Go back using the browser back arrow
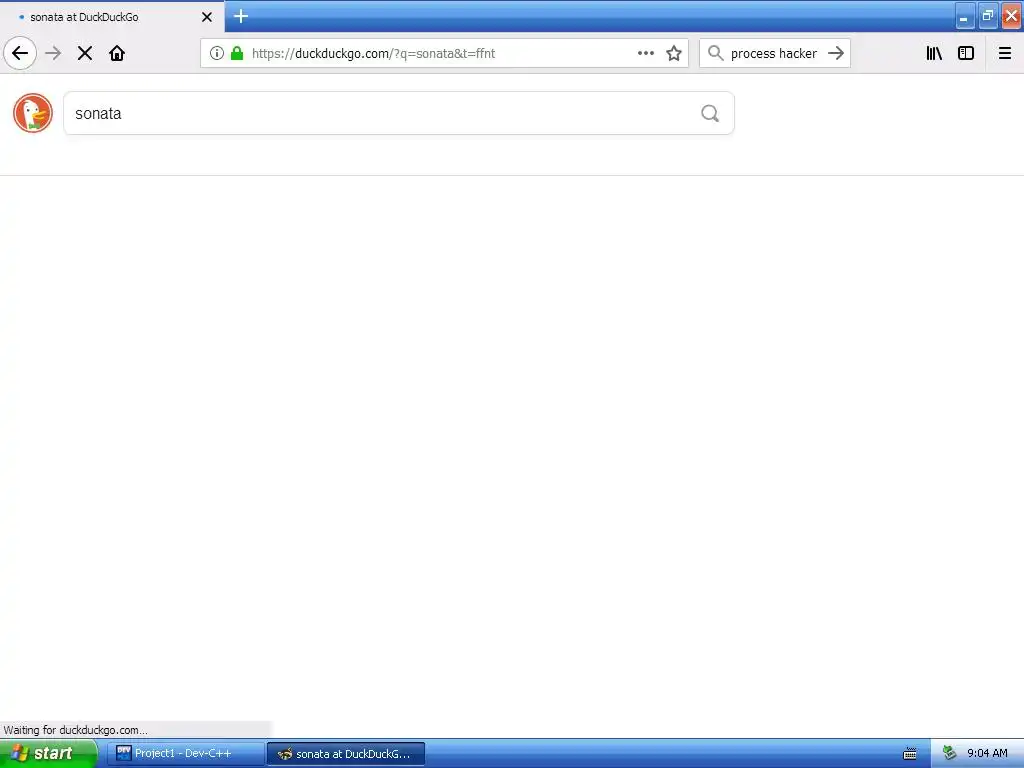Viewport: 1024px width, 768px height. pyautogui.click(x=20, y=53)
